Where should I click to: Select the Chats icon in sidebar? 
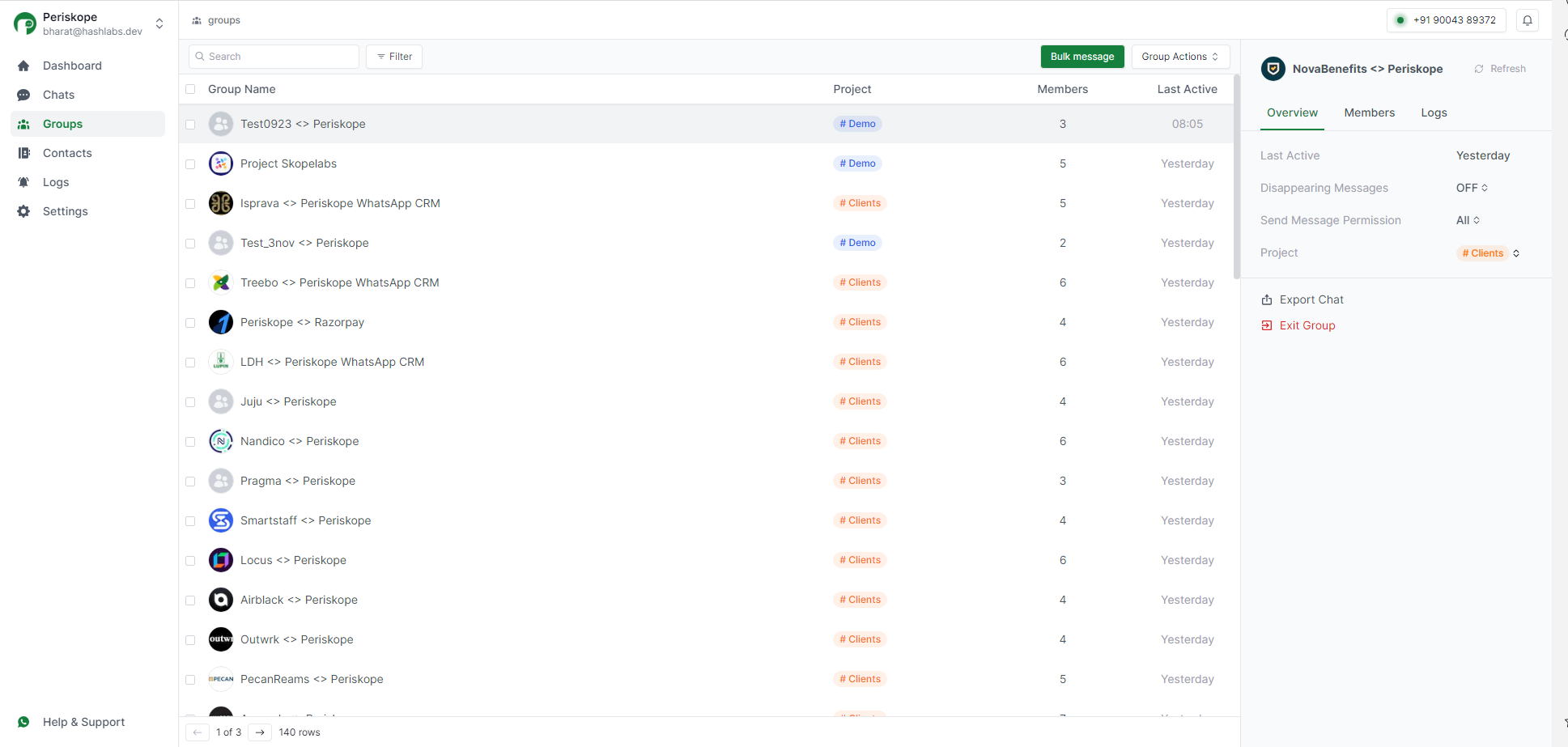[x=24, y=95]
